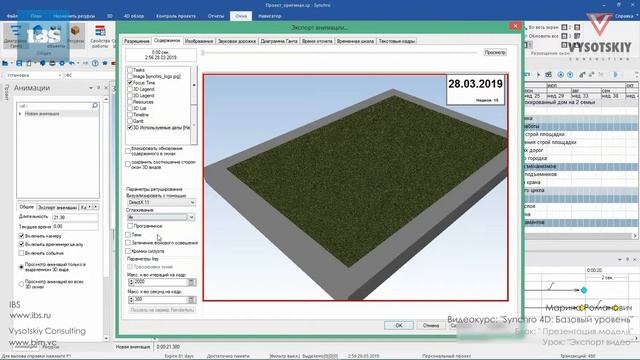Click the undo arrow in quick toolbar
640x360 pixels.
click(72, 63)
